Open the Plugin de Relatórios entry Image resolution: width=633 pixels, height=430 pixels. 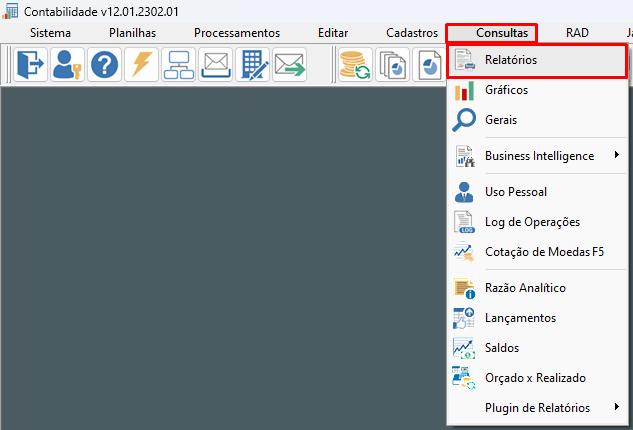point(537,408)
